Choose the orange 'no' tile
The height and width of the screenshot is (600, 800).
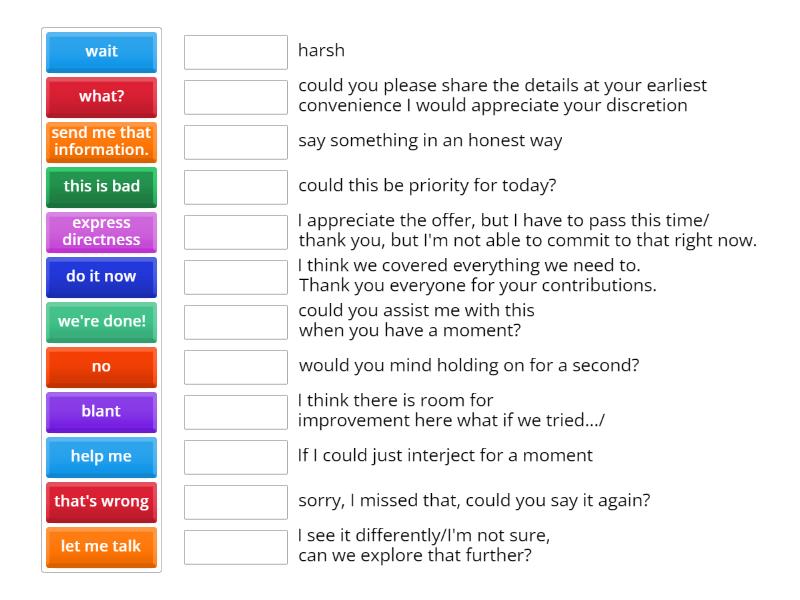point(100,367)
